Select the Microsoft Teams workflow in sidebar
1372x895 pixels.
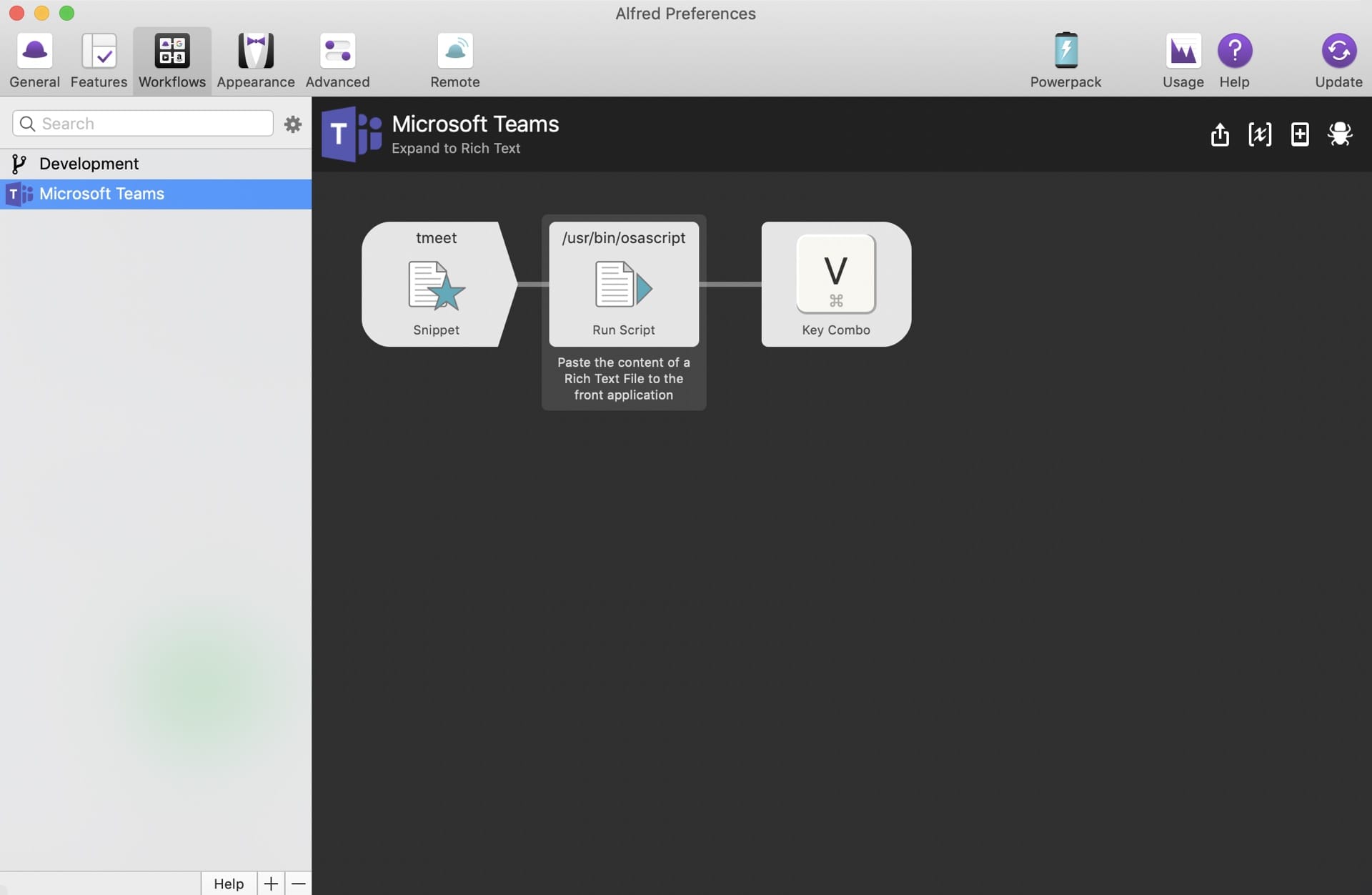point(156,194)
